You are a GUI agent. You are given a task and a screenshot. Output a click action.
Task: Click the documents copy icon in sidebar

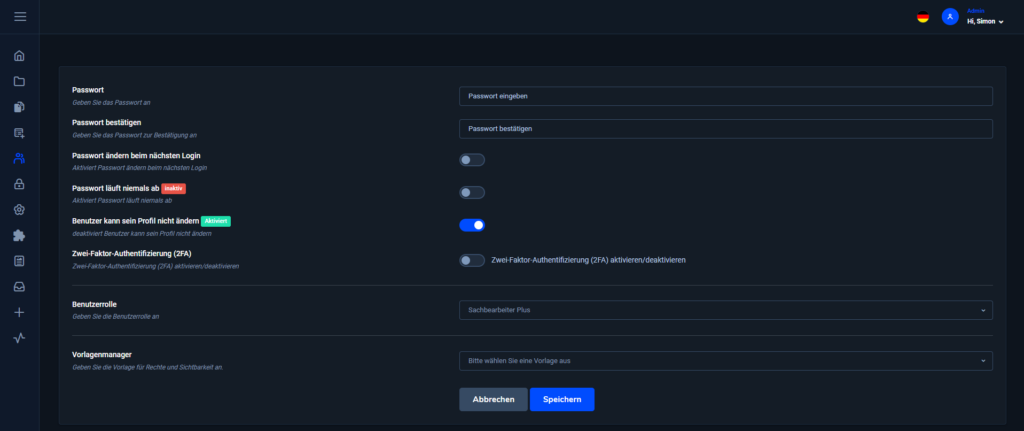pos(19,107)
